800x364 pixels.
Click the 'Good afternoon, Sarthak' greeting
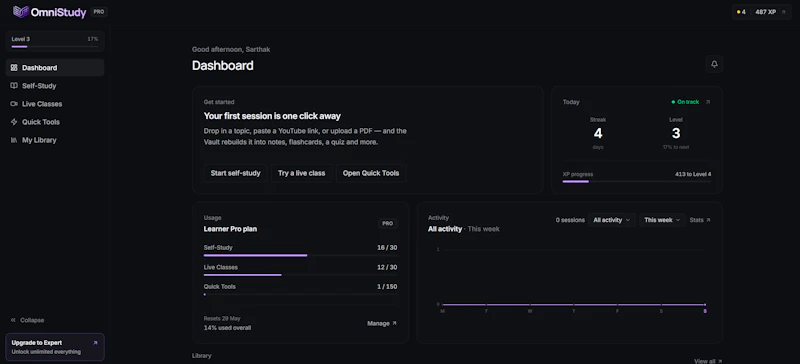pos(231,50)
